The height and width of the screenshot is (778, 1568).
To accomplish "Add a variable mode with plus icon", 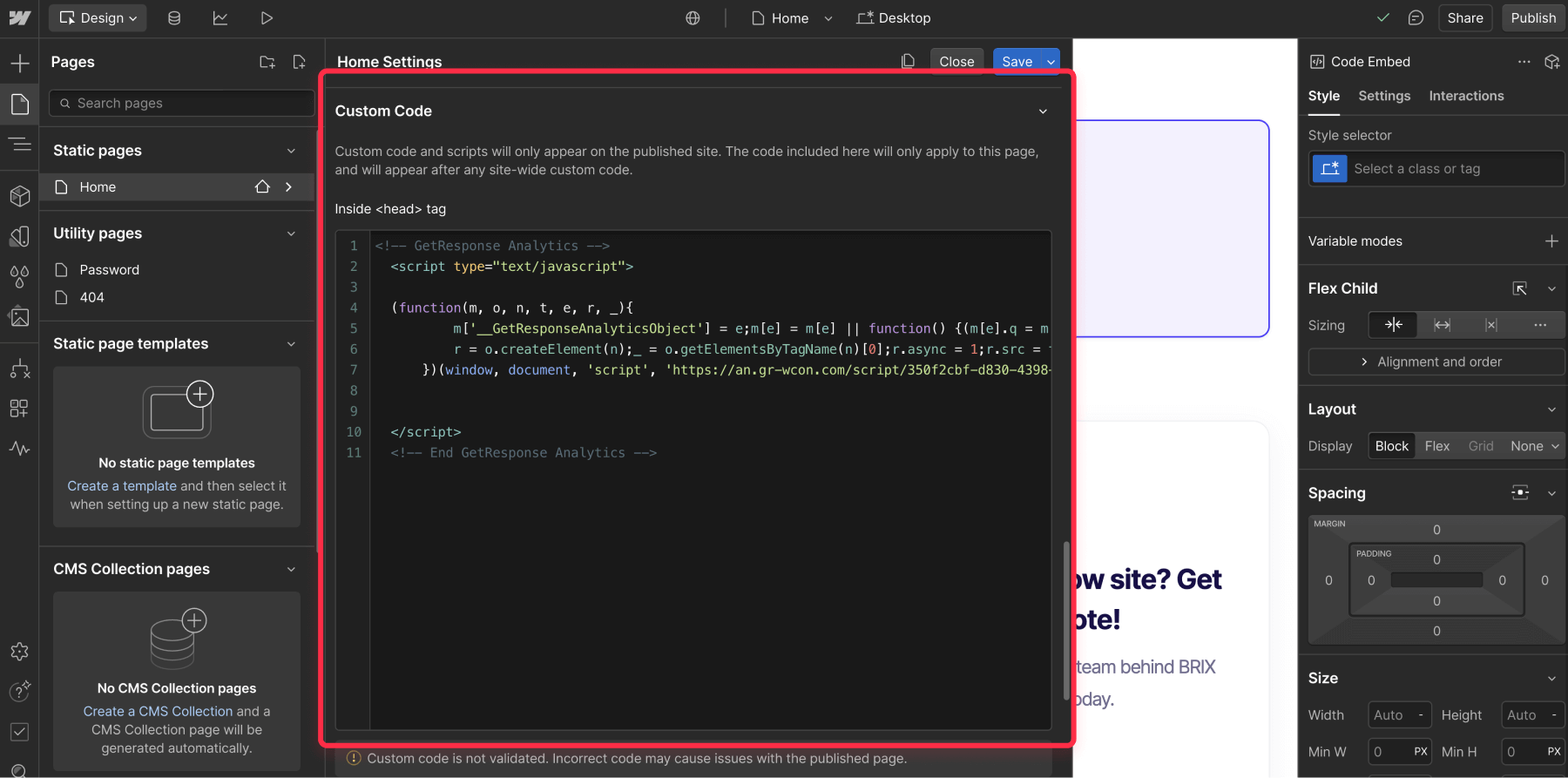I will point(1551,241).
